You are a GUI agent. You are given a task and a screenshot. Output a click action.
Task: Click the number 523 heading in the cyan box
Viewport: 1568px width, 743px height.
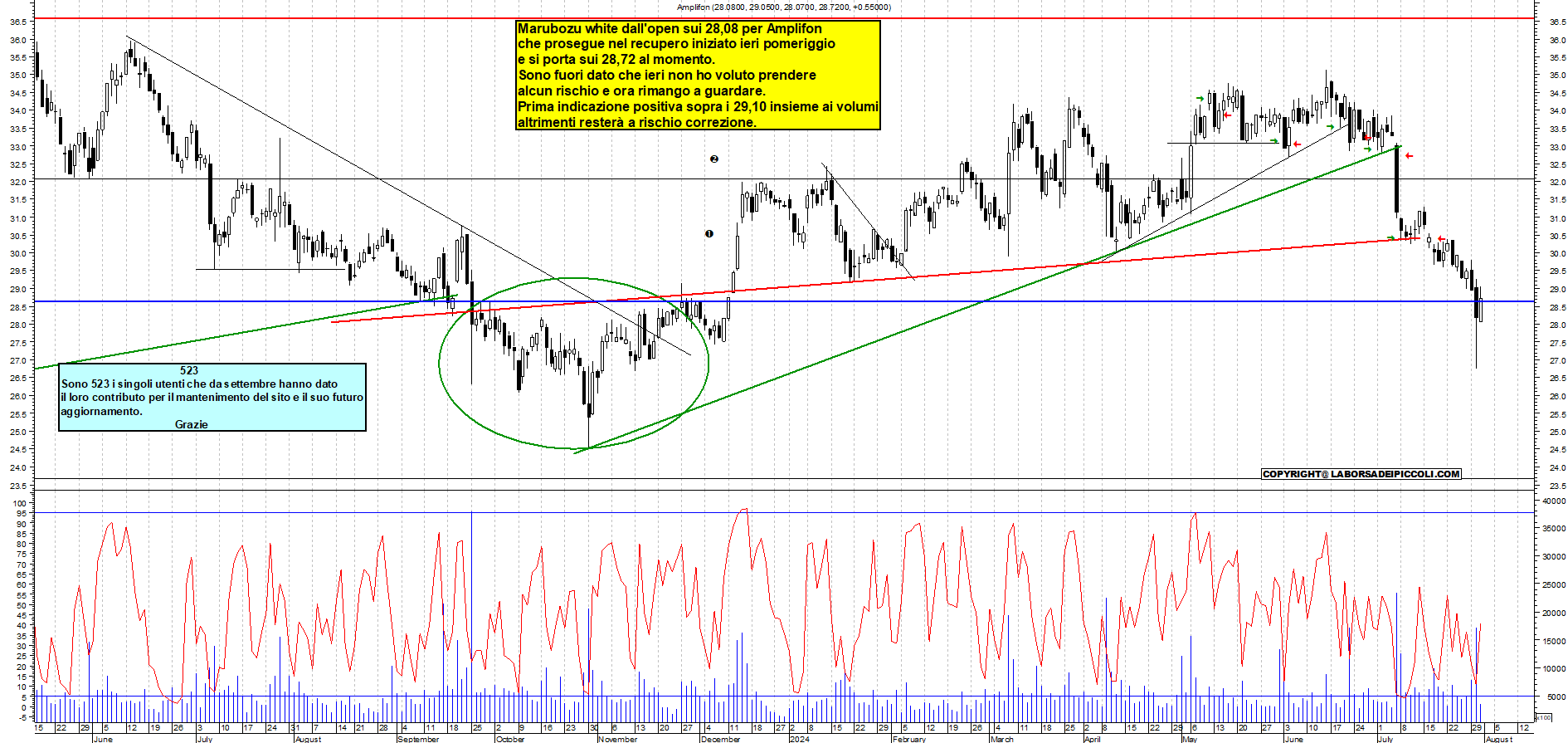(x=189, y=370)
